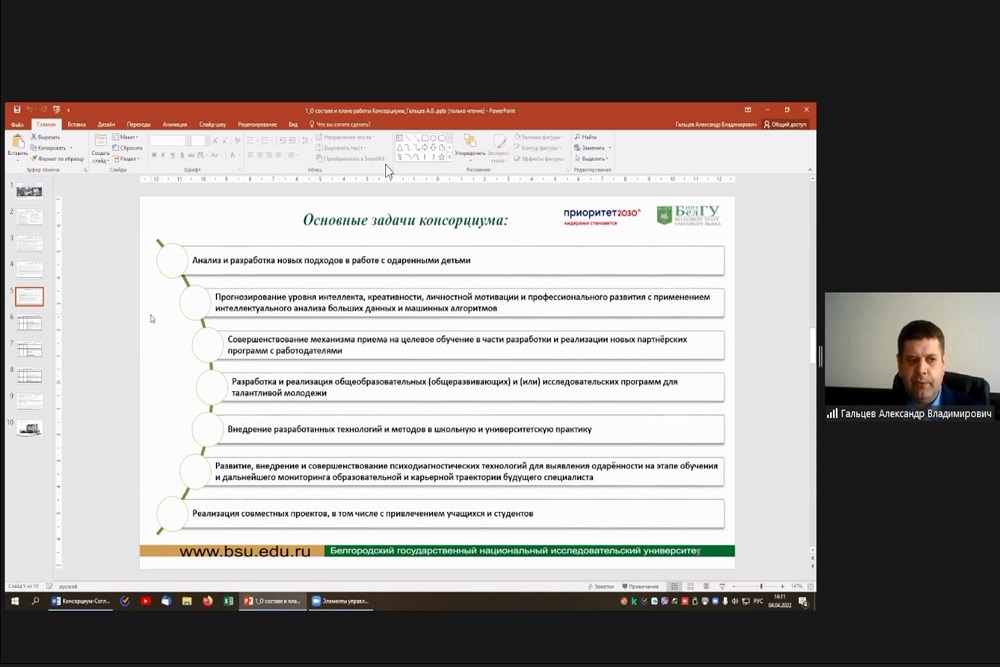Toggle Comments (Примечания) pane in status bar
This screenshot has height=667, width=1000.
(x=640, y=586)
